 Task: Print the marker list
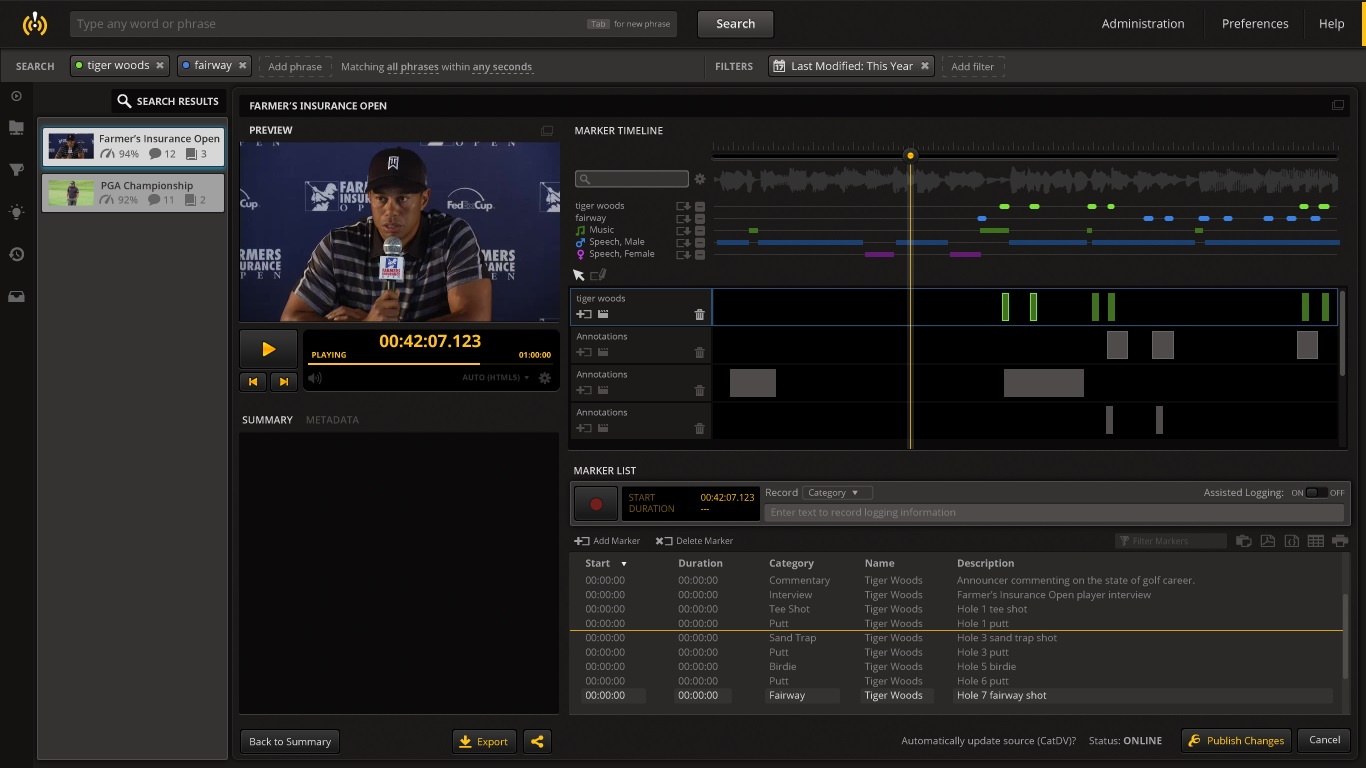coord(1340,541)
